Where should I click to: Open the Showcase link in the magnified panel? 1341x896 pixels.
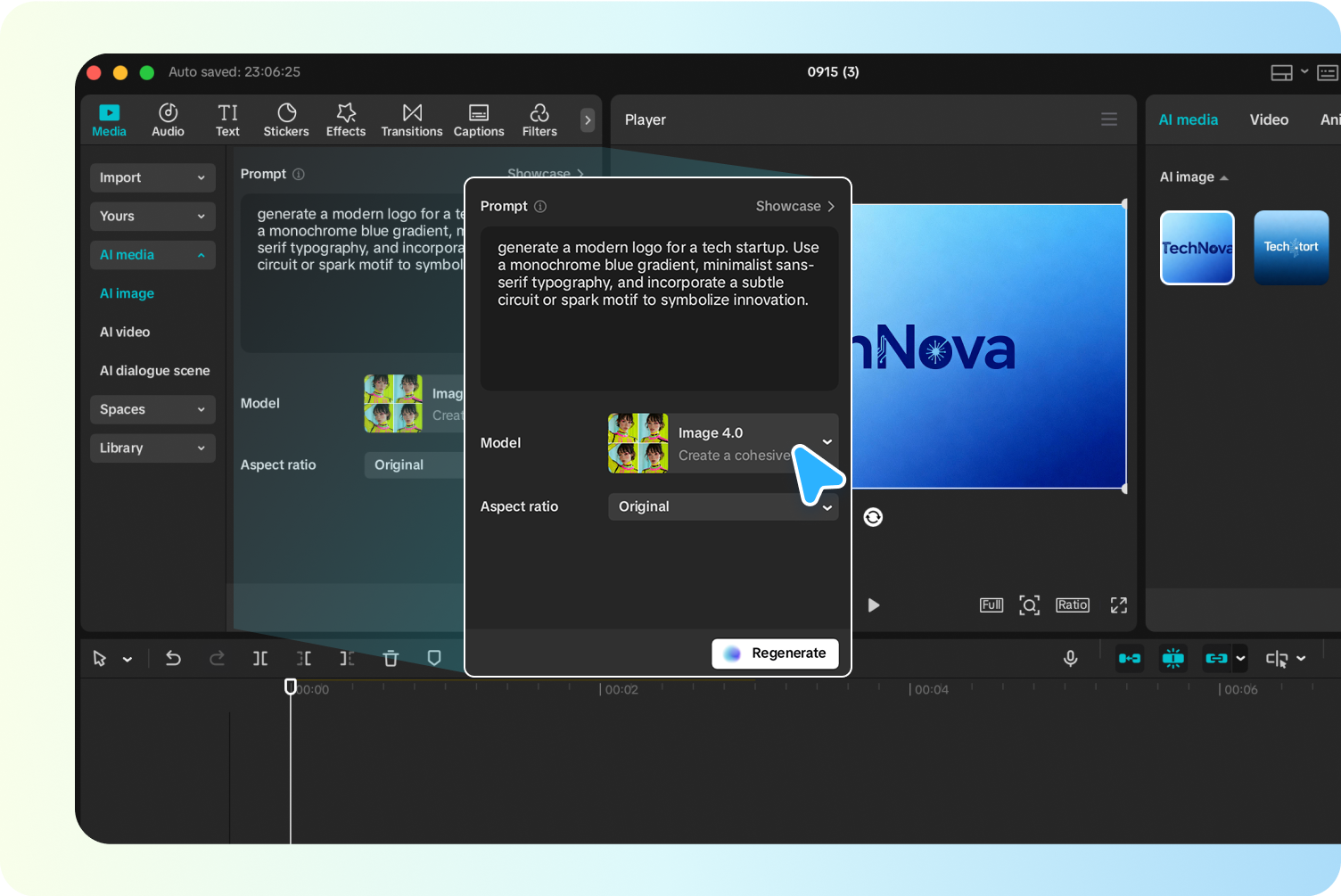point(795,206)
